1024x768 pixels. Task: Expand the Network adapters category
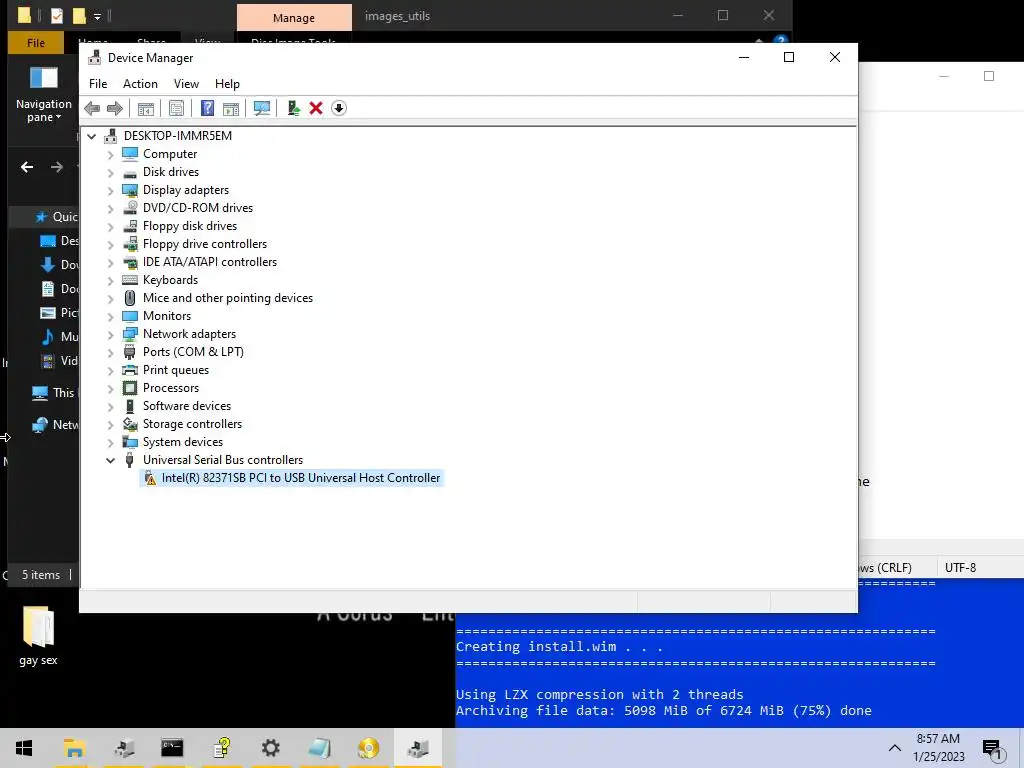pyautogui.click(x=110, y=335)
